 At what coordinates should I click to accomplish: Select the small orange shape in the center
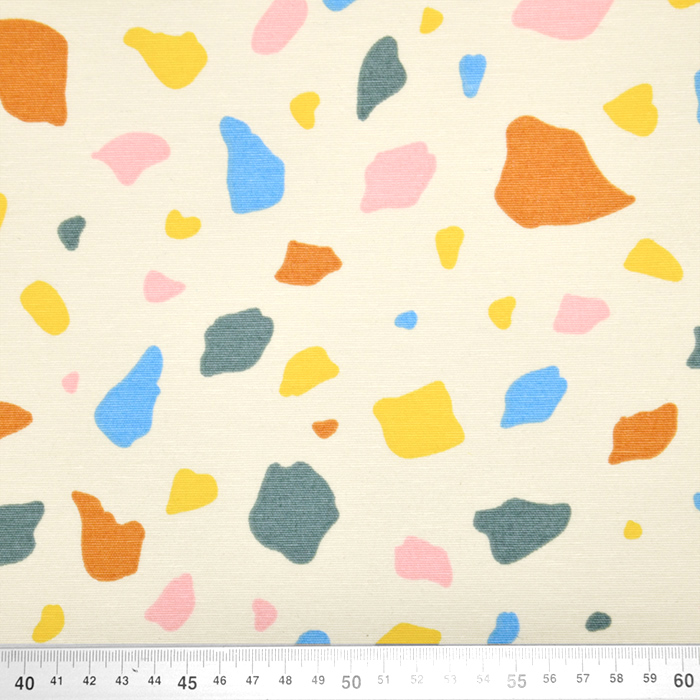pos(306,264)
